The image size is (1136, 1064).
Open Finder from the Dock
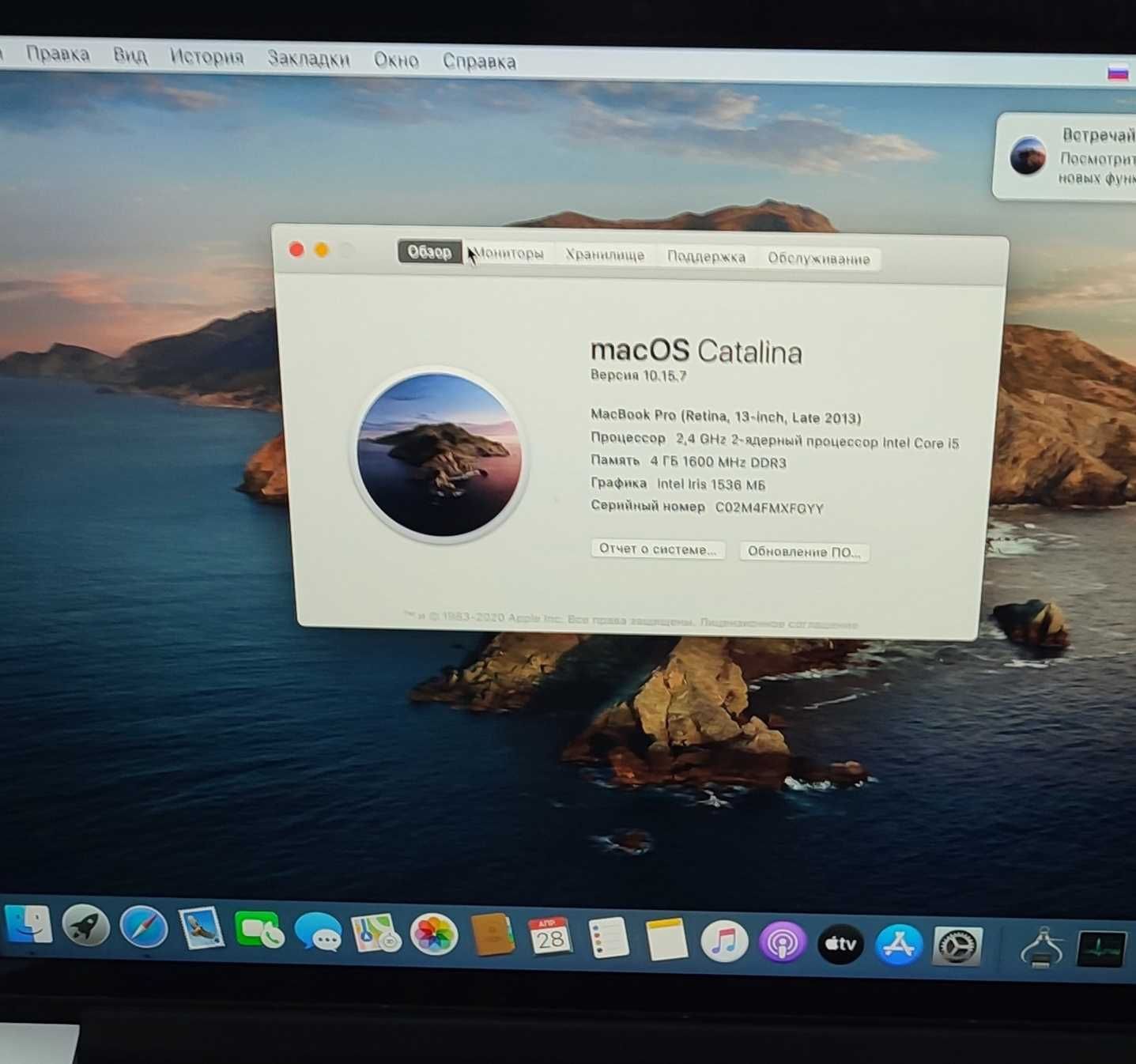pyautogui.click(x=28, y=923)
